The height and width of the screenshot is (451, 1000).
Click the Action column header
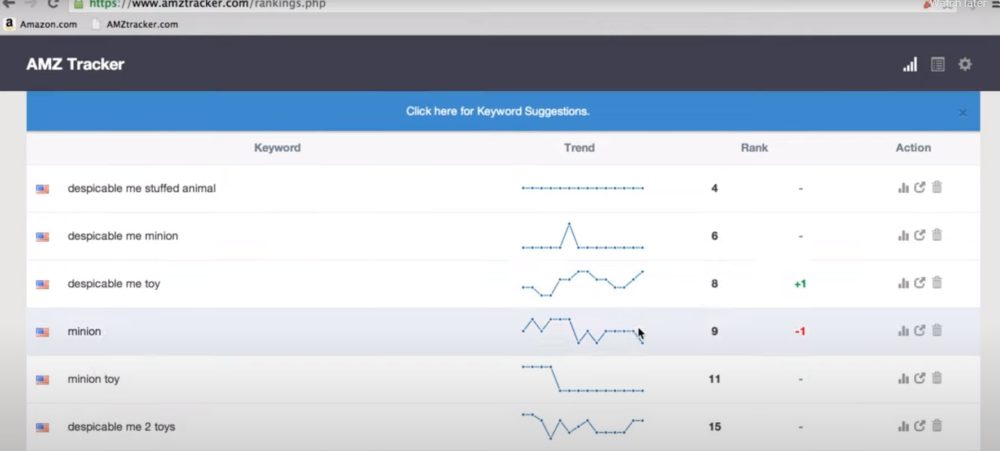(x=913, y=148)
